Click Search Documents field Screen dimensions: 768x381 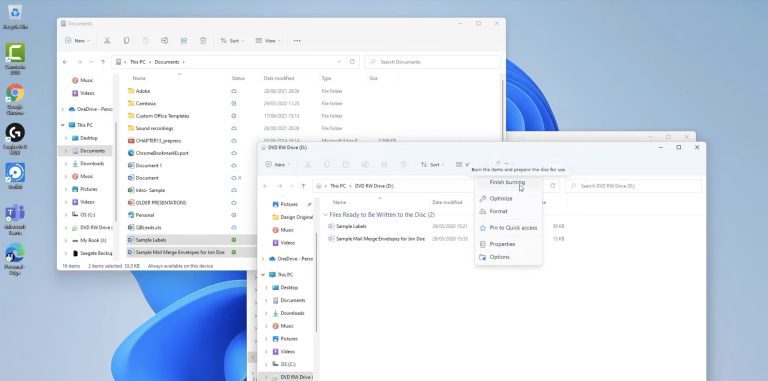pyautogui.click(x=433, y=62)
